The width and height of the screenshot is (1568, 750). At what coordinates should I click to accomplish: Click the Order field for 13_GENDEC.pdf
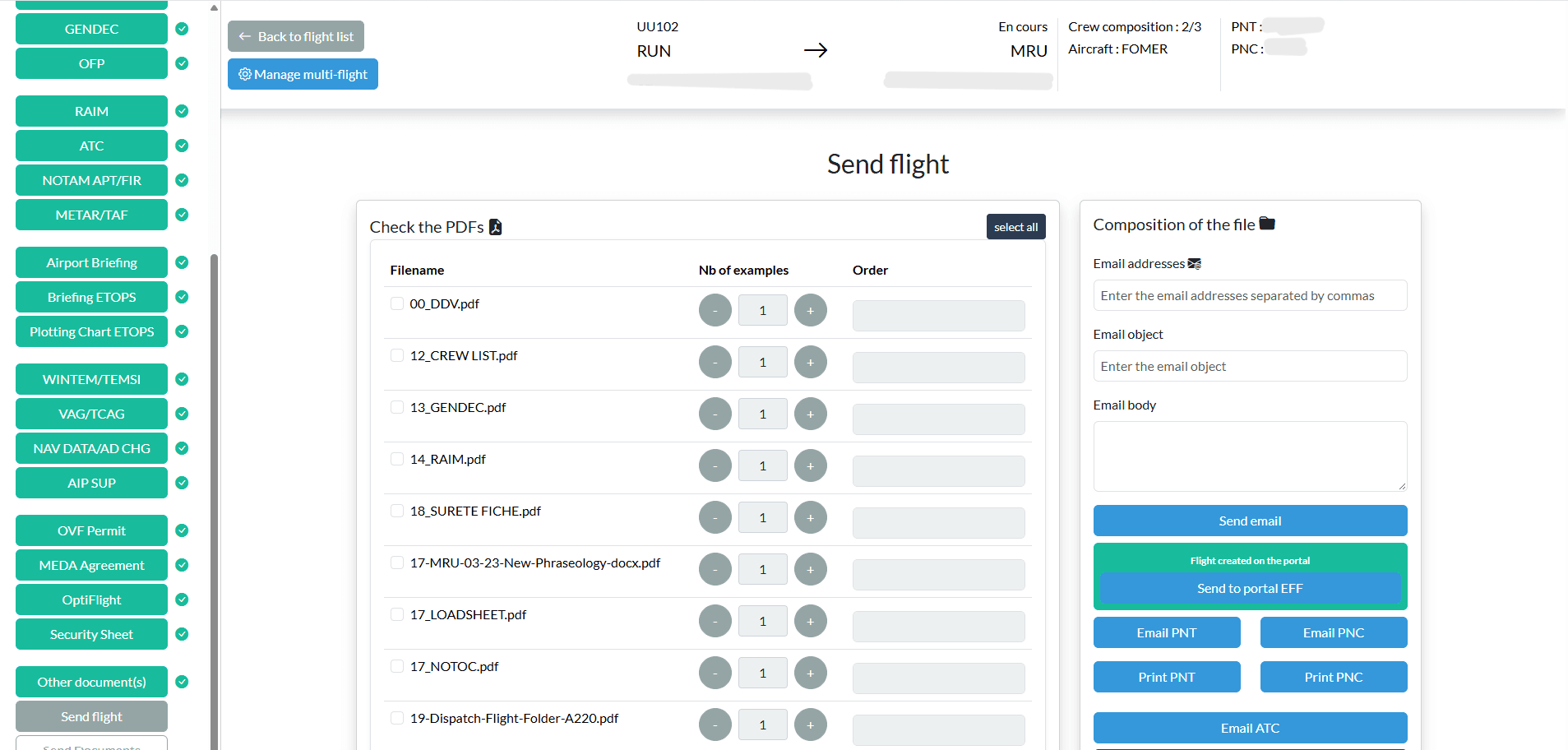click(x=938, y=419)
